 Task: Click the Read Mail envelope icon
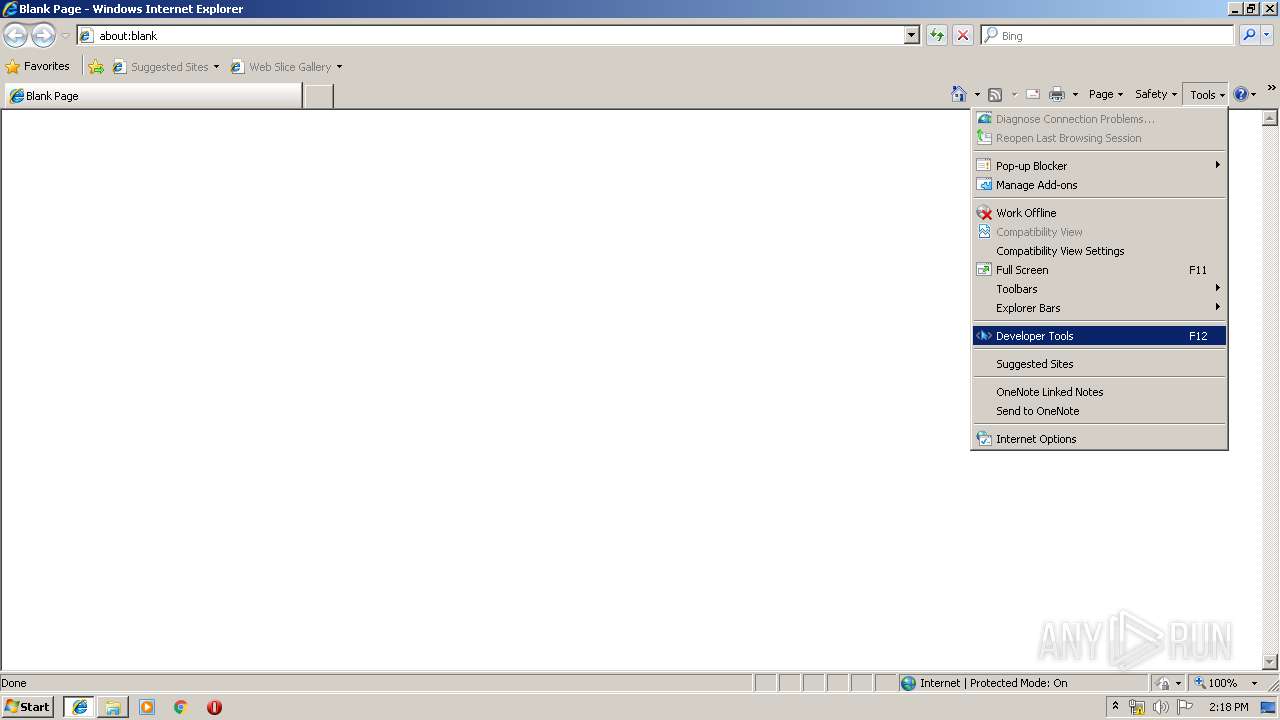point(1033,95)
